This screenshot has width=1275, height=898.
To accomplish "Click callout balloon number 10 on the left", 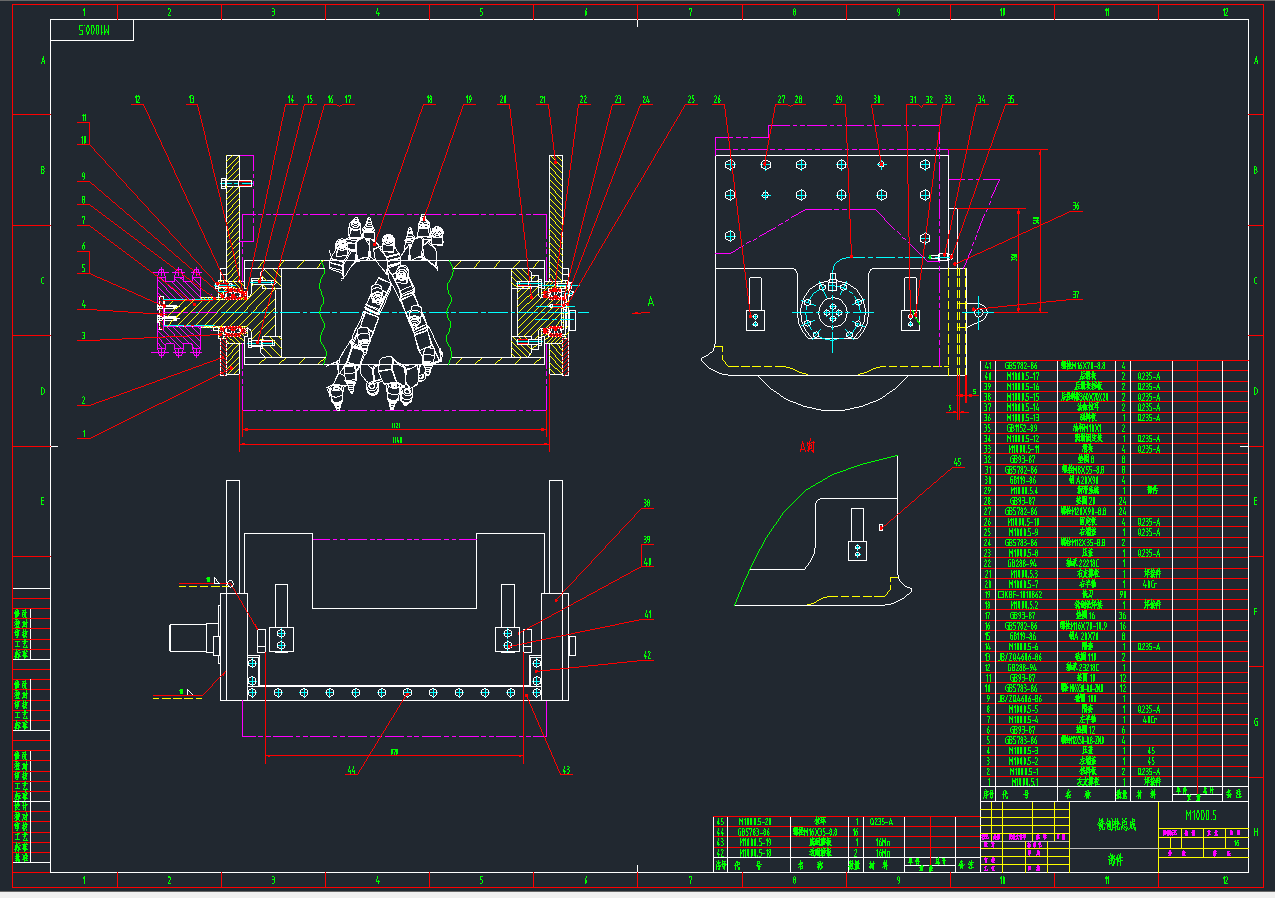I will 85,139.
